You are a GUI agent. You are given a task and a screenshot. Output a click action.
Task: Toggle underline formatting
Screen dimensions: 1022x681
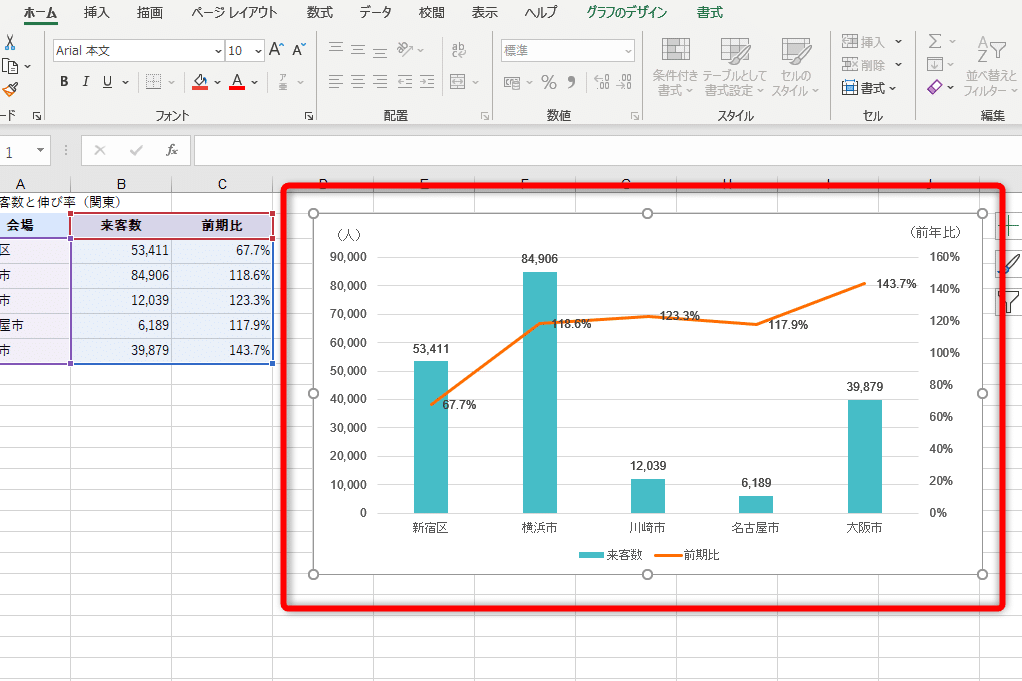tap(106, 82)
